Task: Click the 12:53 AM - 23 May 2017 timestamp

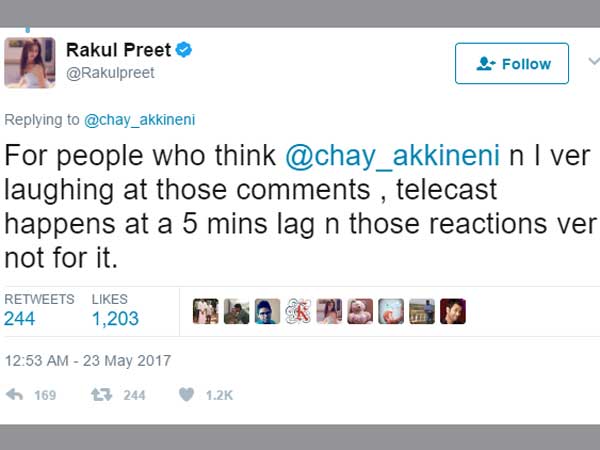Action: tap(87, 360)
